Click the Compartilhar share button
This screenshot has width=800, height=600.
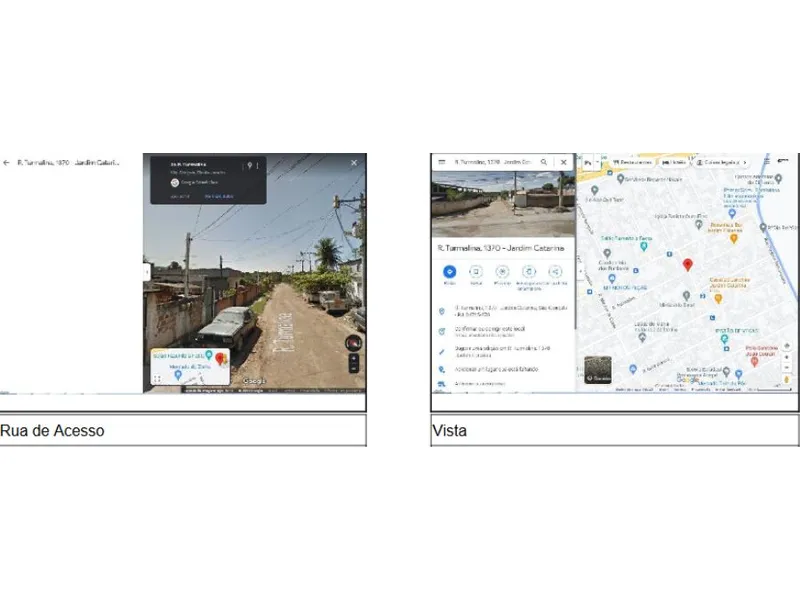click(x=555, y=272)
